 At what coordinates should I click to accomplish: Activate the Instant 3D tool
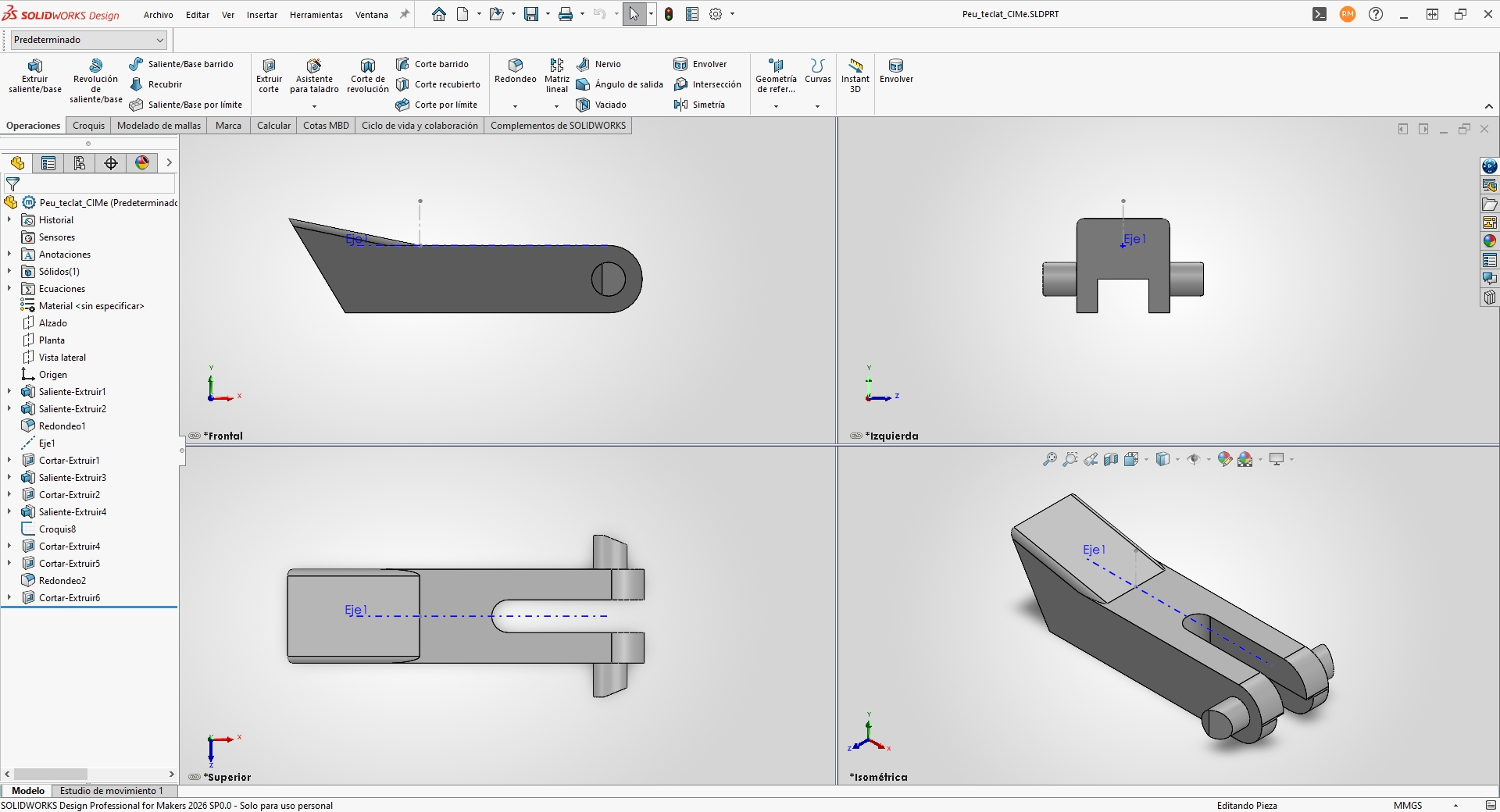855,75
